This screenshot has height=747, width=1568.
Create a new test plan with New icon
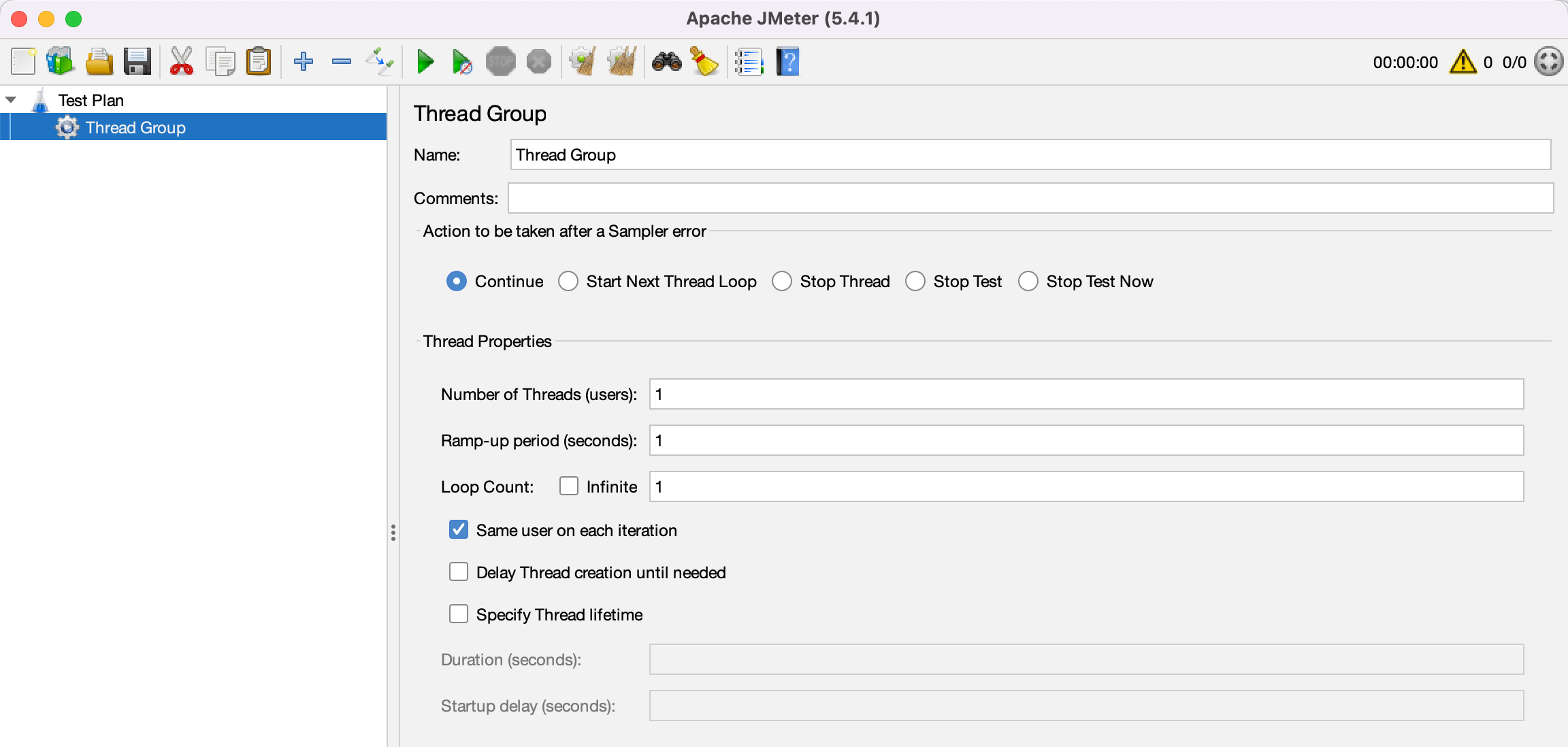(x=23, y=62)
